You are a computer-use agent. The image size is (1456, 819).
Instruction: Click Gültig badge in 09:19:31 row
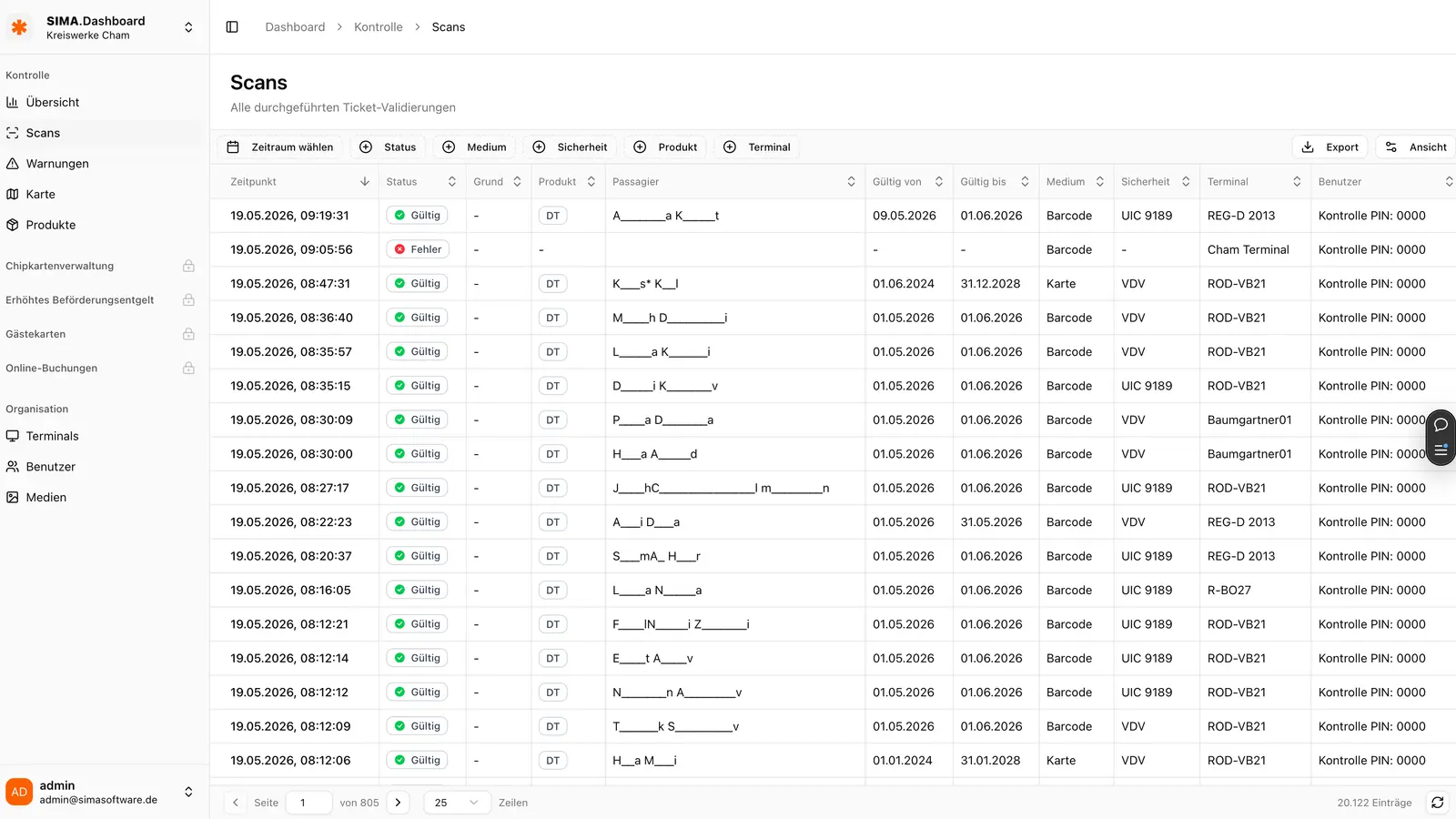pyautogui.click(x=418, y=216)
